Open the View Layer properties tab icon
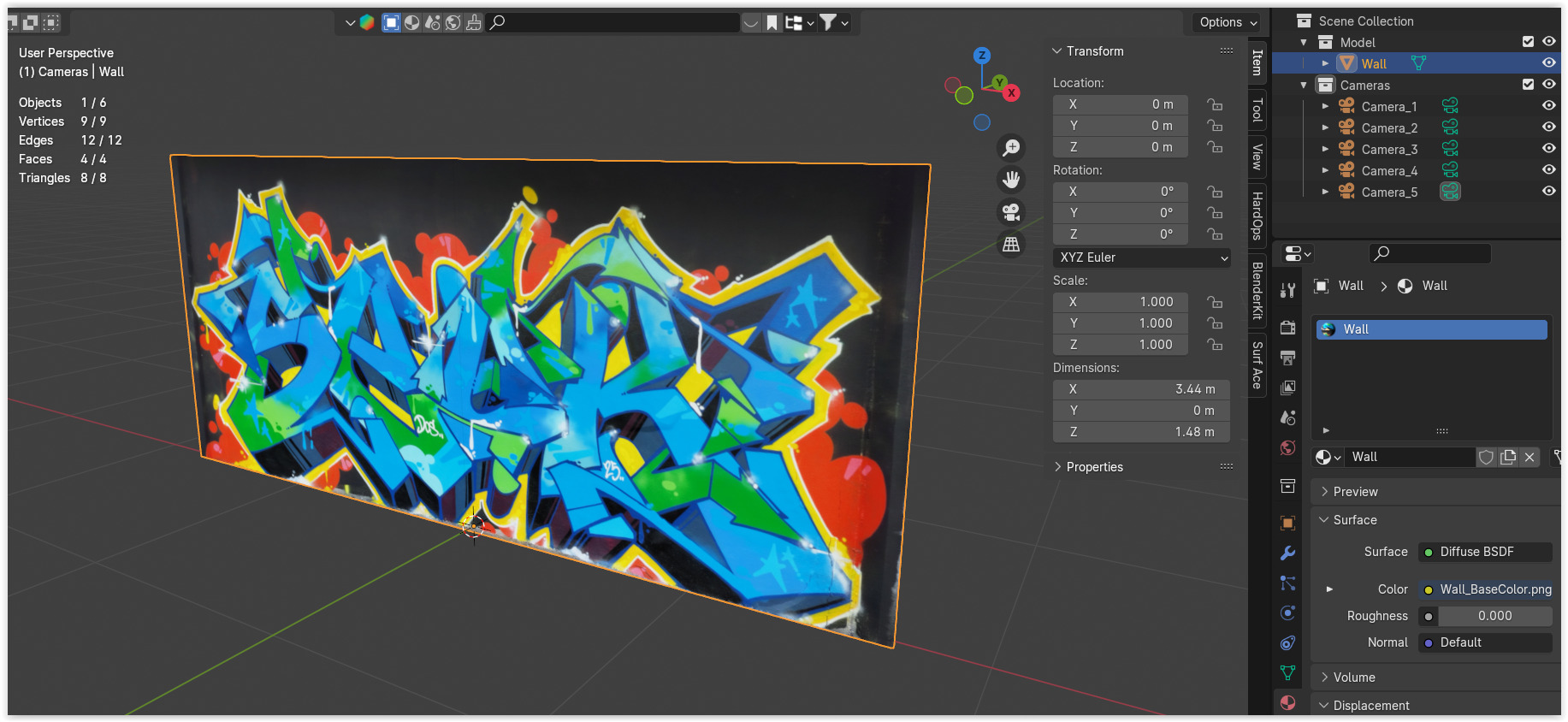Image resolution: width=1568 pixels, height=722 pixels. coord(1287,388)
